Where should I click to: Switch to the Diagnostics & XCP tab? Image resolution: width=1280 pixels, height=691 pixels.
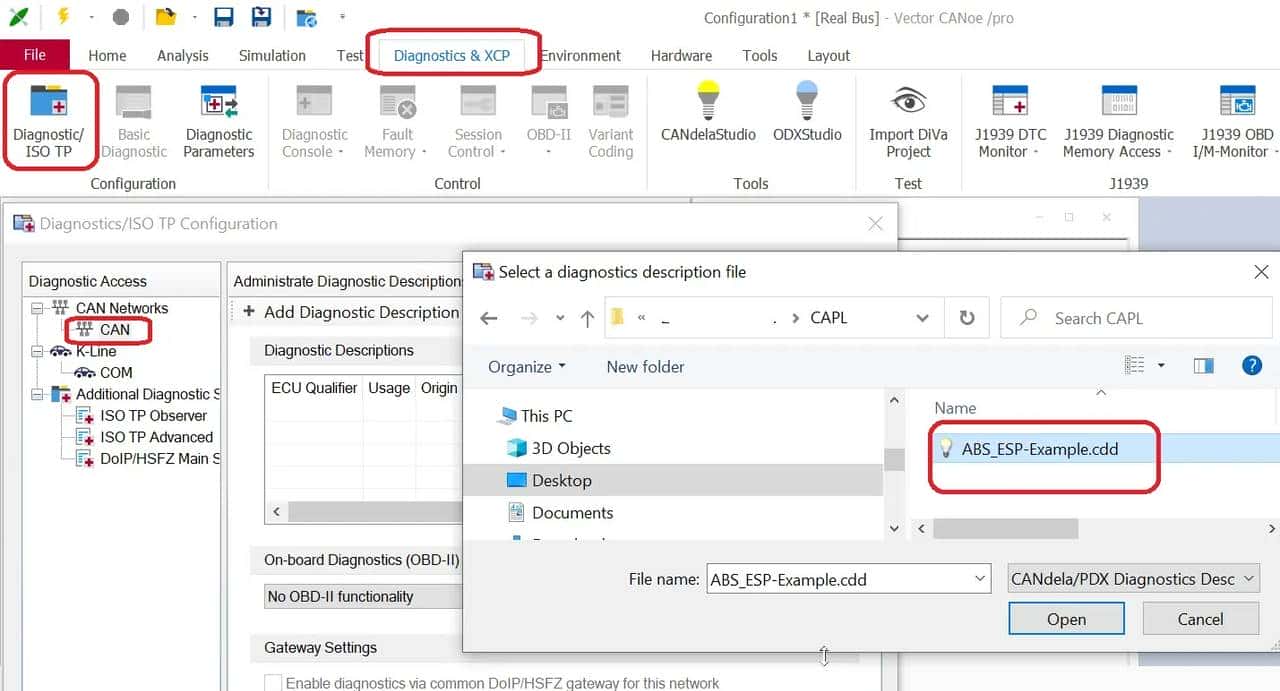(x=452, y=55)
